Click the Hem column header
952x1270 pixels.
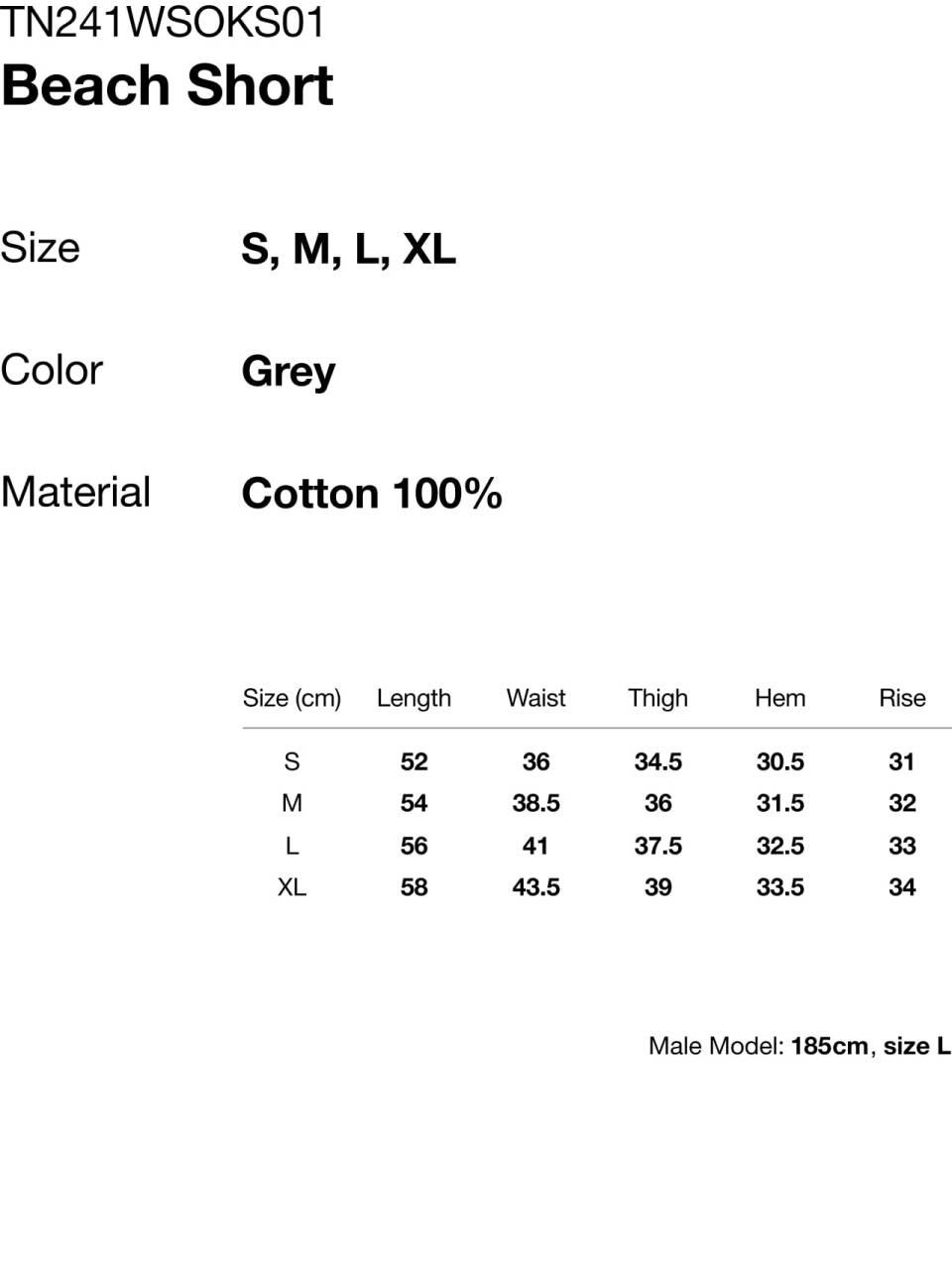[x=779, y=698]
